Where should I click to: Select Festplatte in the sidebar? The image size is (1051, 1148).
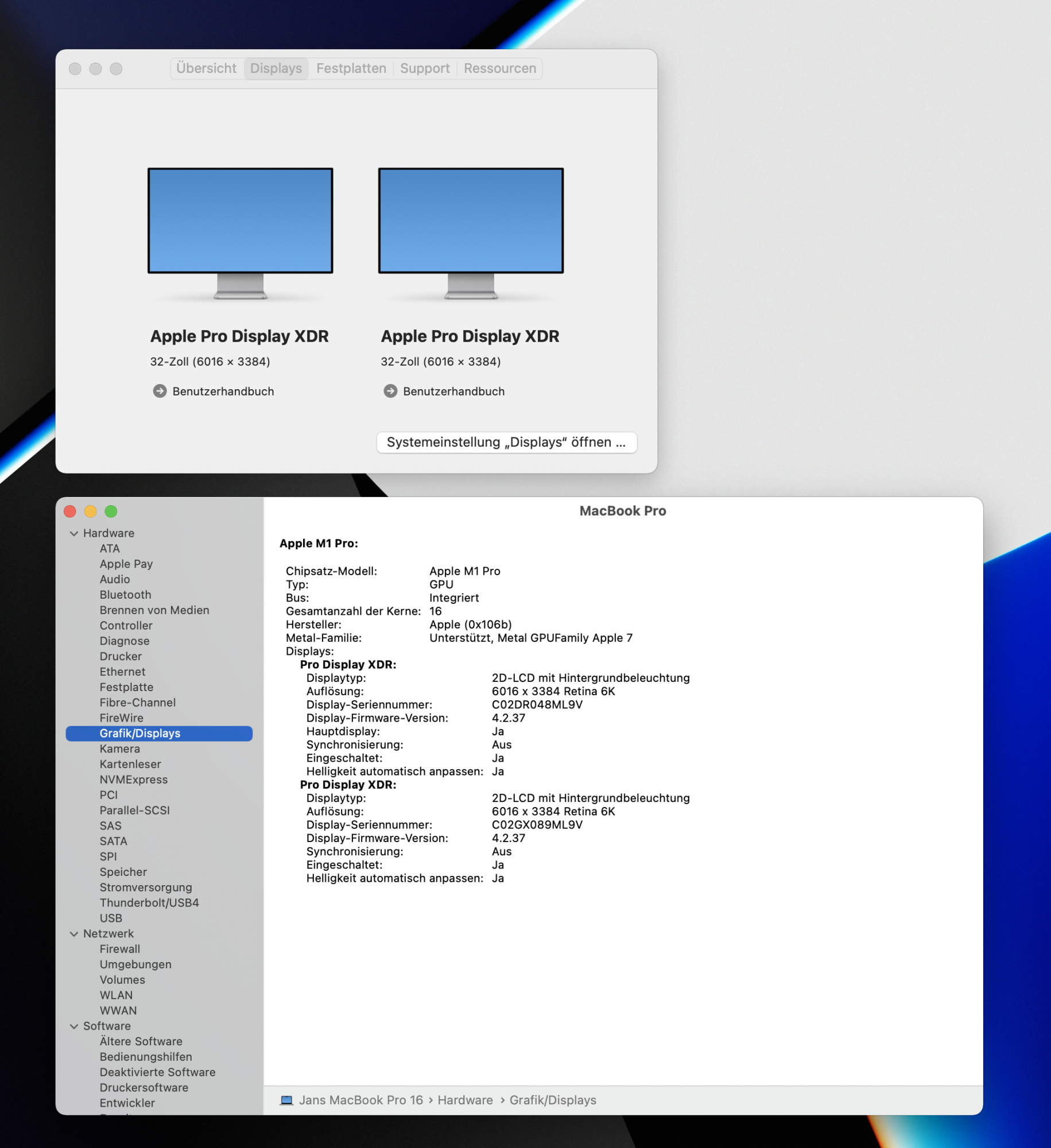[x=127, y=688]
